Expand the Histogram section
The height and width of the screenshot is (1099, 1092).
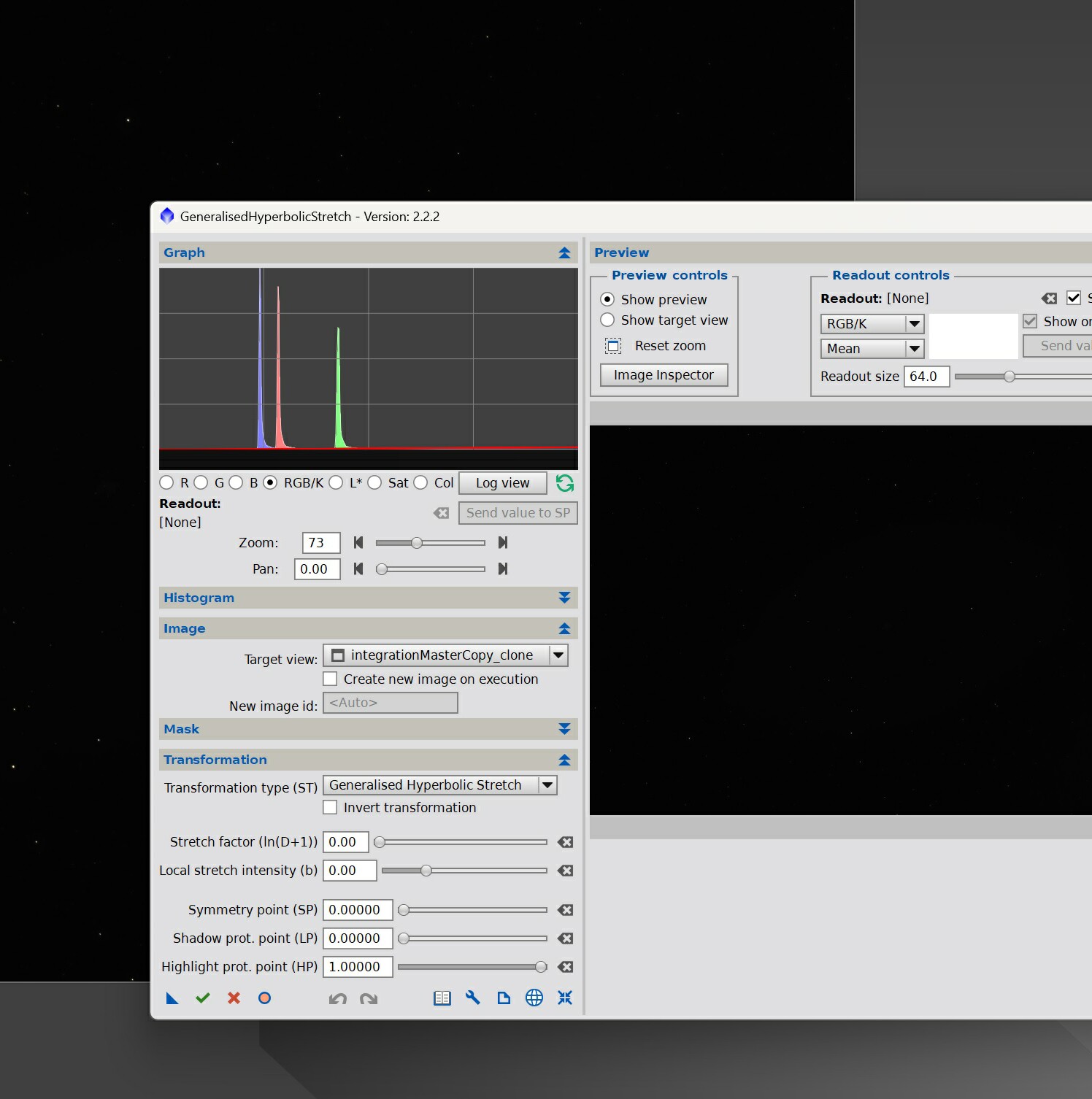[x=564, y=598]
